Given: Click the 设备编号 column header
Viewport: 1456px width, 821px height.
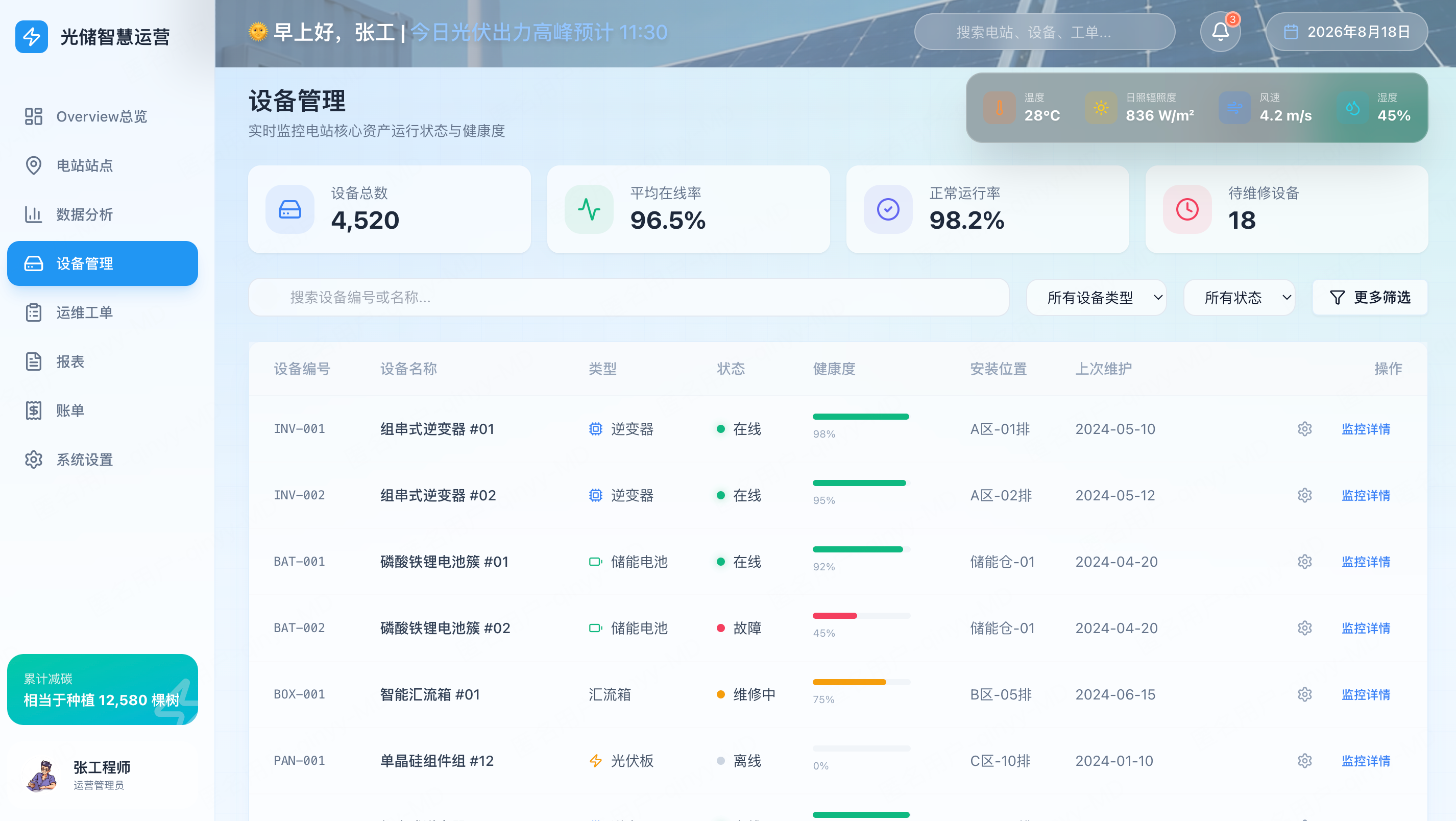Looking at the screenshot, I should tap(302, 369).
